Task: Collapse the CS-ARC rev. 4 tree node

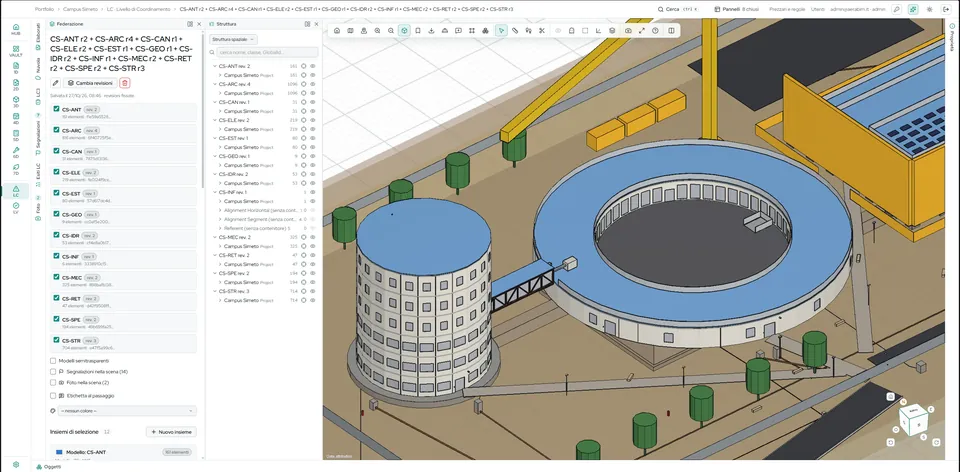Action: 214,84
